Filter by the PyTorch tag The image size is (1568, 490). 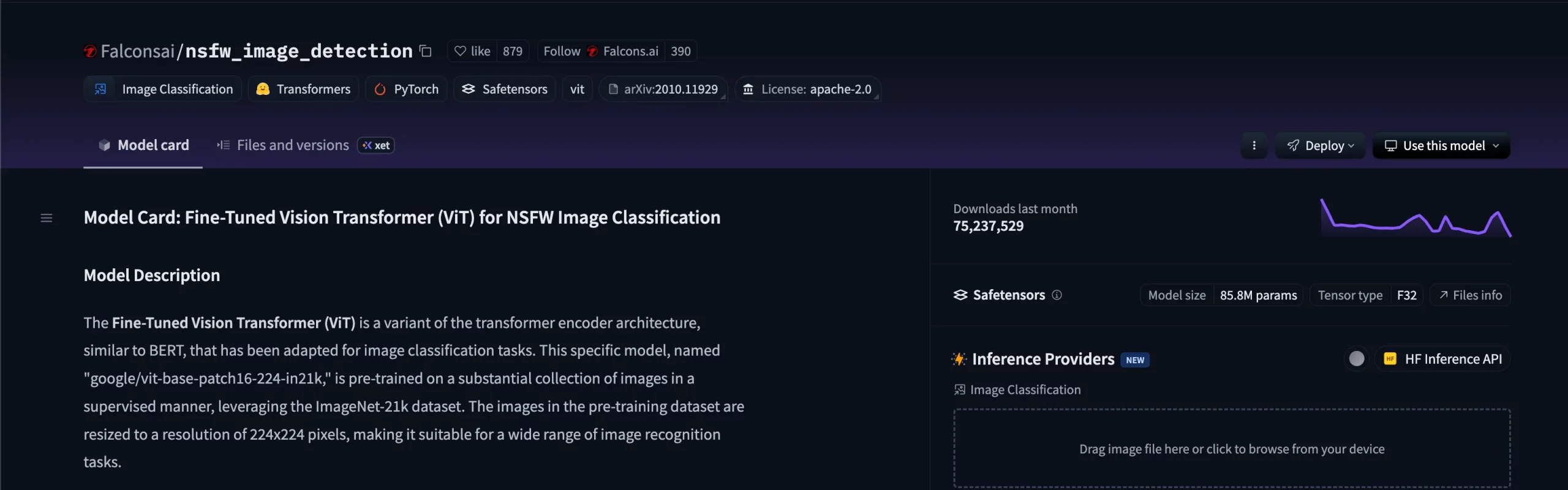tap(406, 89)
